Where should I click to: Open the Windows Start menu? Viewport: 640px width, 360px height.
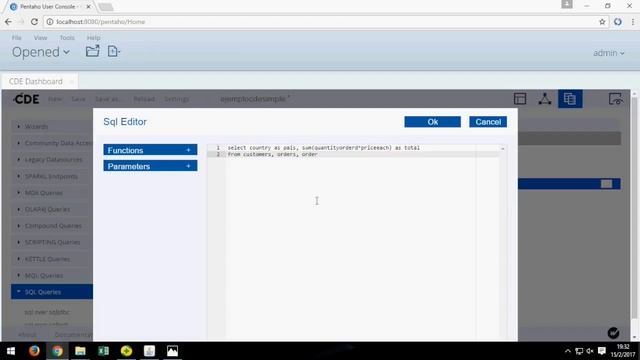(11, 351)
